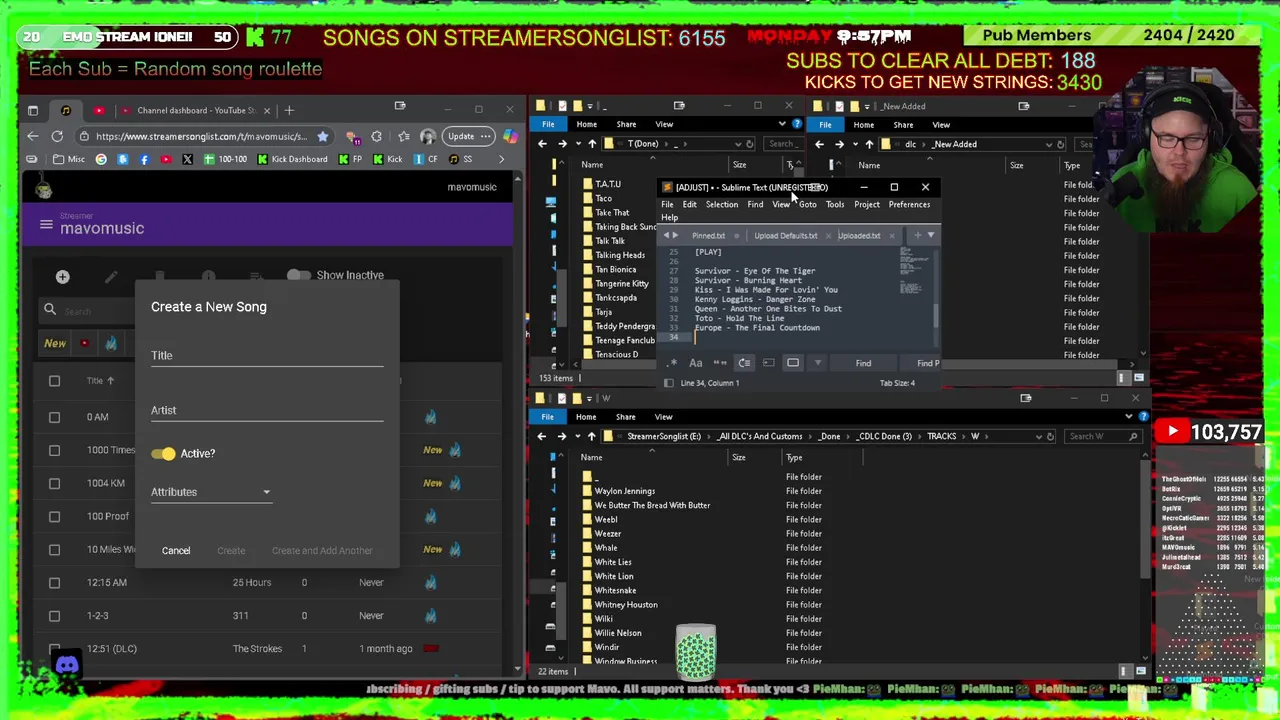Switch to Uploaded.txt tab in Sublime
1280x720 pixels.
[859, 236]
